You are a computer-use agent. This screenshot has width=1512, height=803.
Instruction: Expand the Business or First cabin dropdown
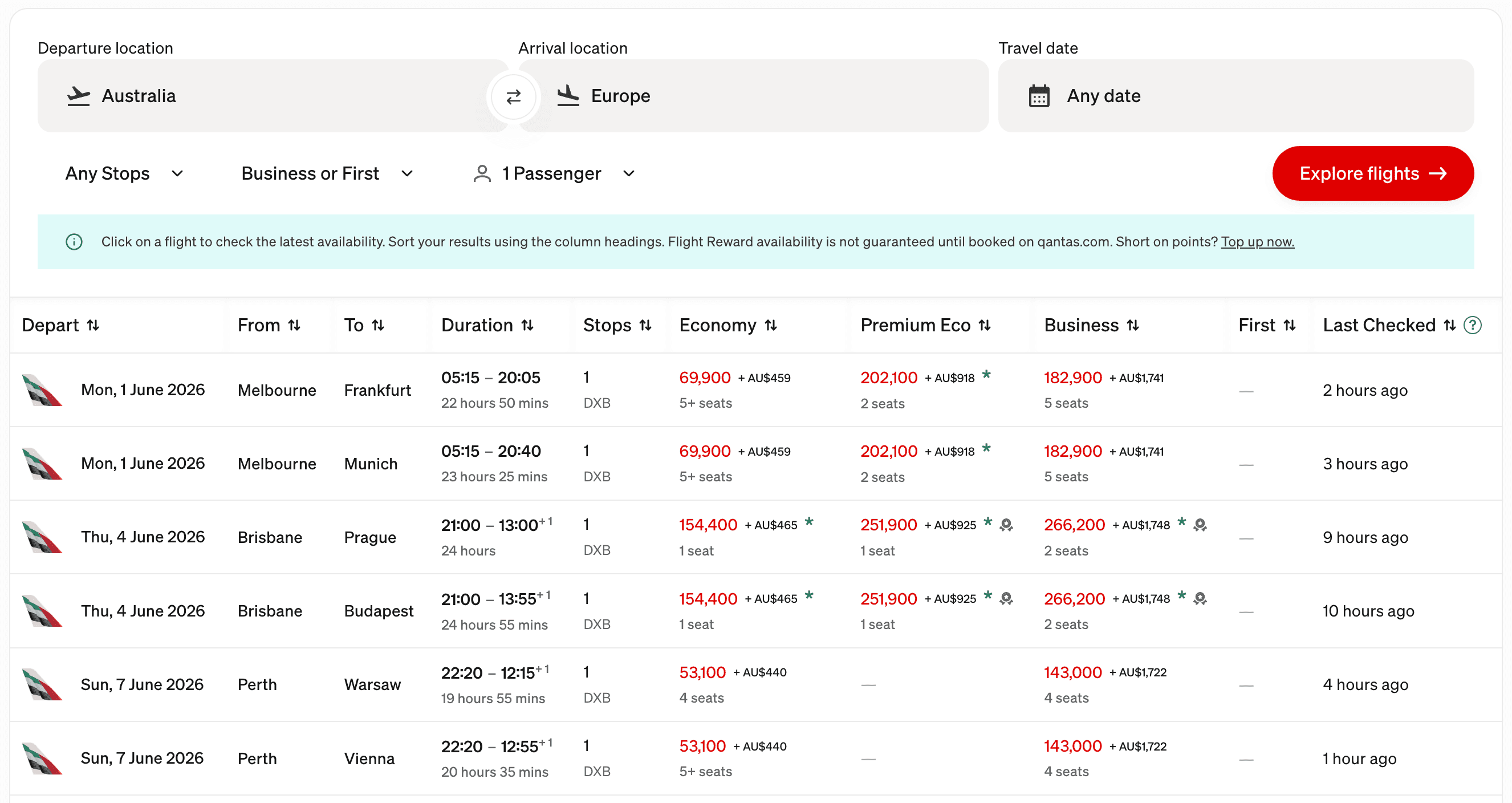pyautogui.click(x=327, y=174)
